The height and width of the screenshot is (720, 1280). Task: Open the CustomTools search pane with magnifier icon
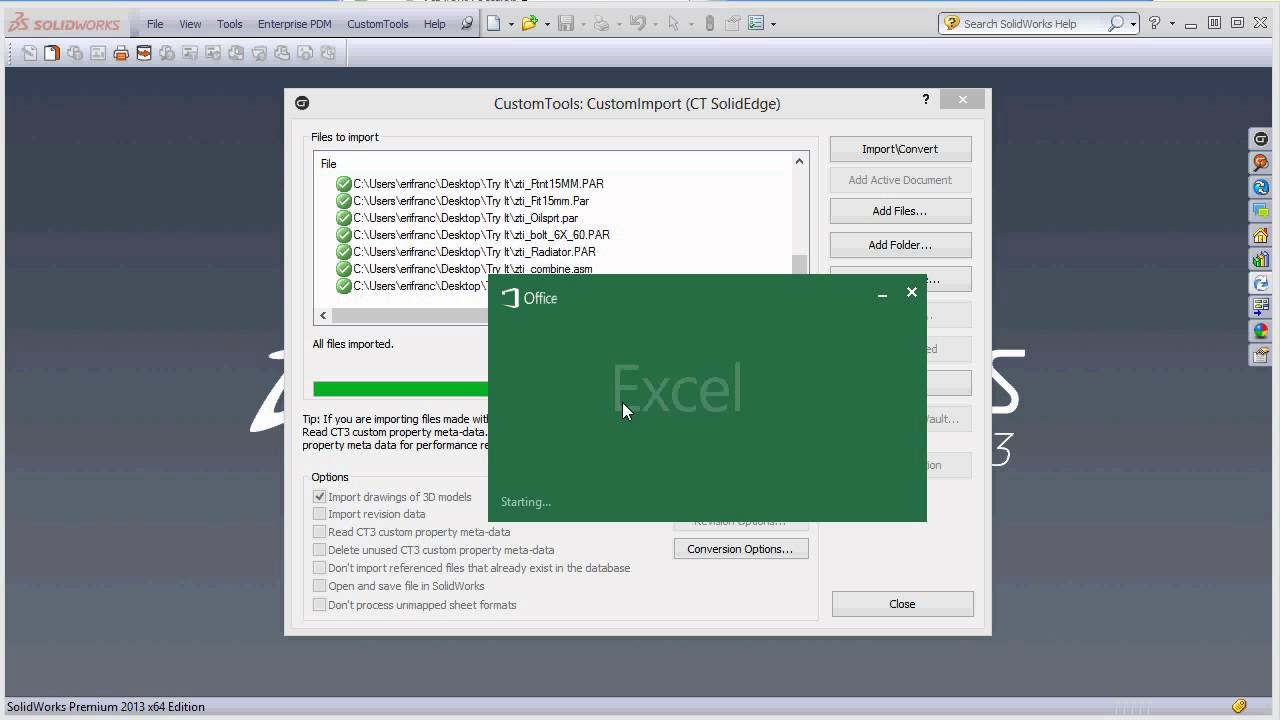[1261, 163]
